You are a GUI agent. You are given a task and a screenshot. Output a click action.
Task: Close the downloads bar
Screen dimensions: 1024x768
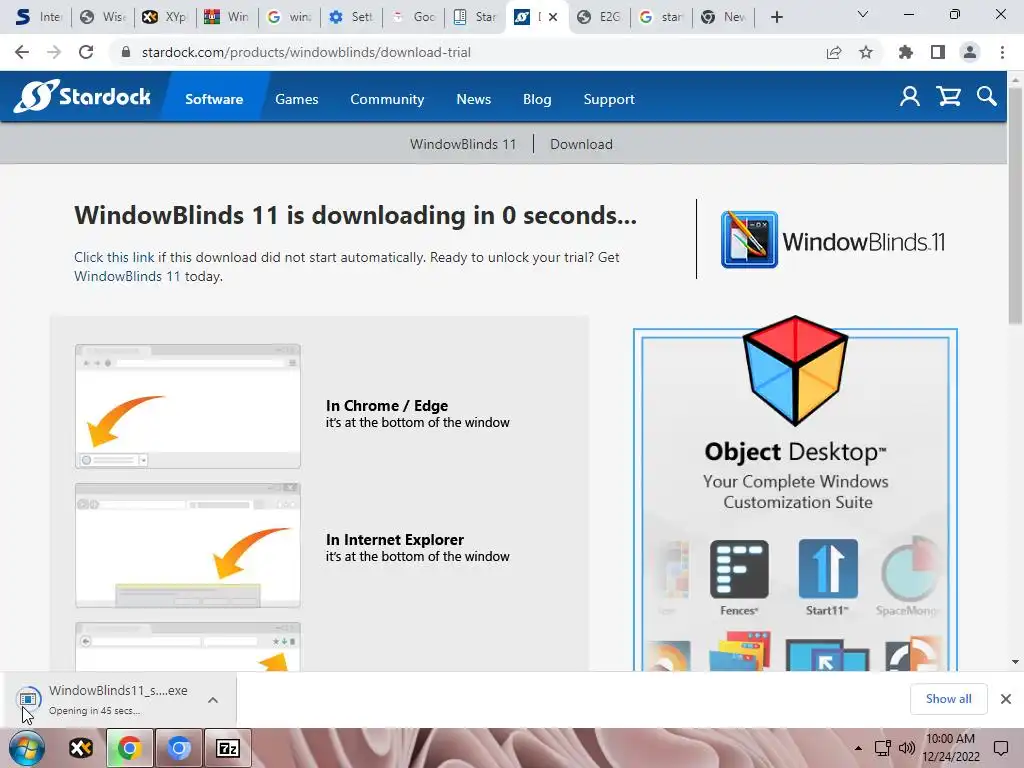1006,699
